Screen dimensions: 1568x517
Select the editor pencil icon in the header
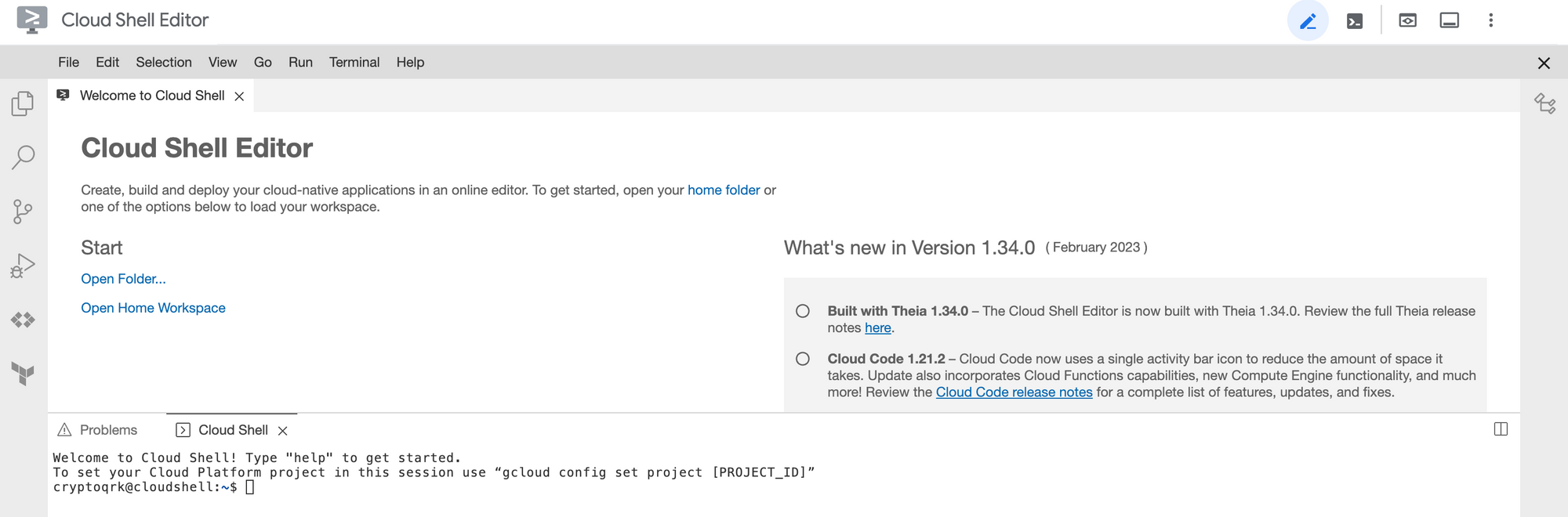[1307, 20]
